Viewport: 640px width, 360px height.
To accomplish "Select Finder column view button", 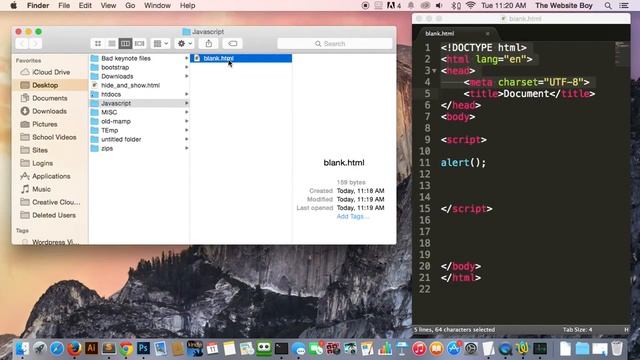I will [125, 43].
